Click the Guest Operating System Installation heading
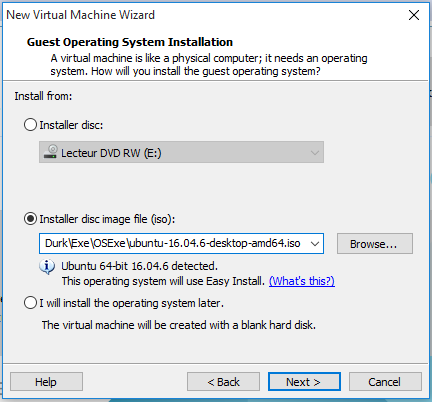 coord(130,42)
